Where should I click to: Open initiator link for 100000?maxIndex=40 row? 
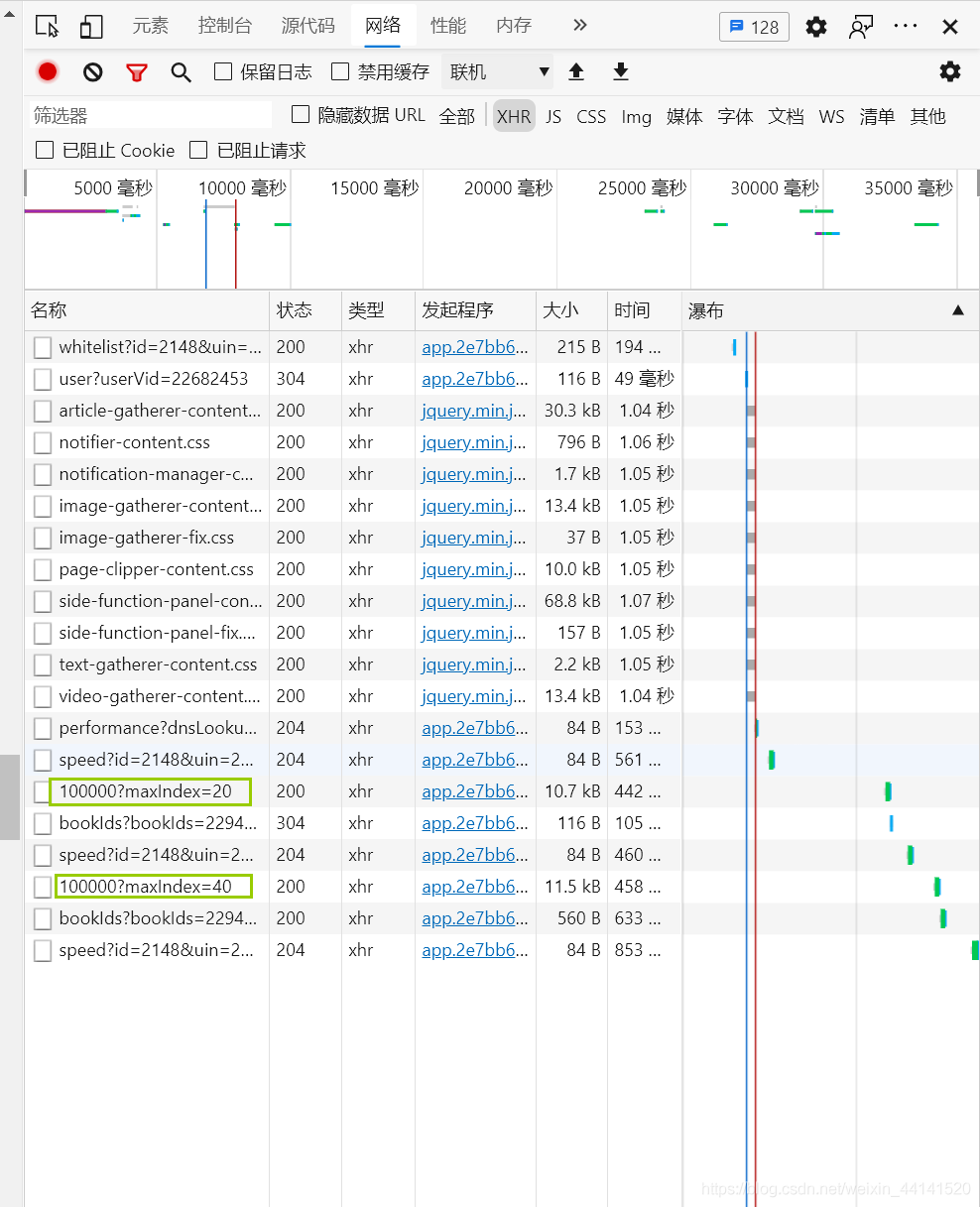475,887
